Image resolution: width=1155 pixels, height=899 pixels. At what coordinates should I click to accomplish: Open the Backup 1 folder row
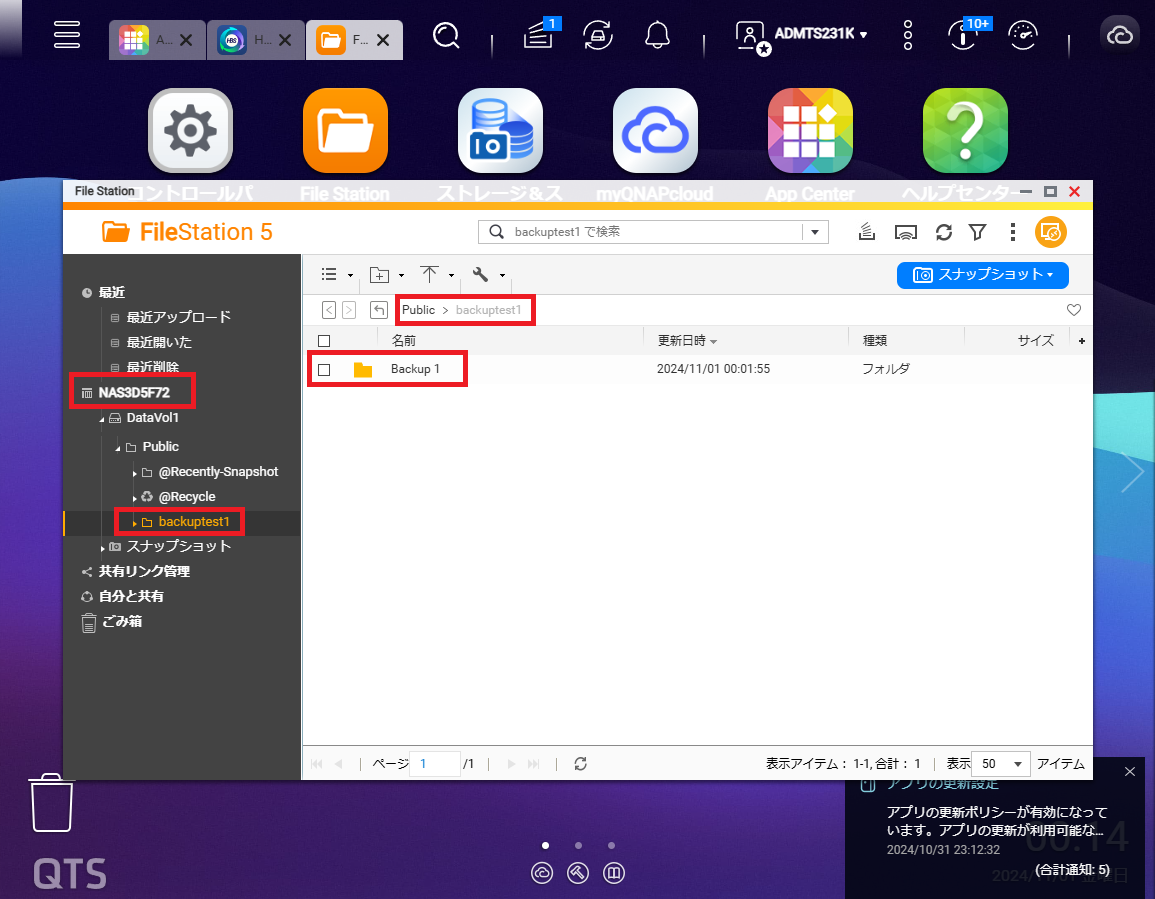698,369
